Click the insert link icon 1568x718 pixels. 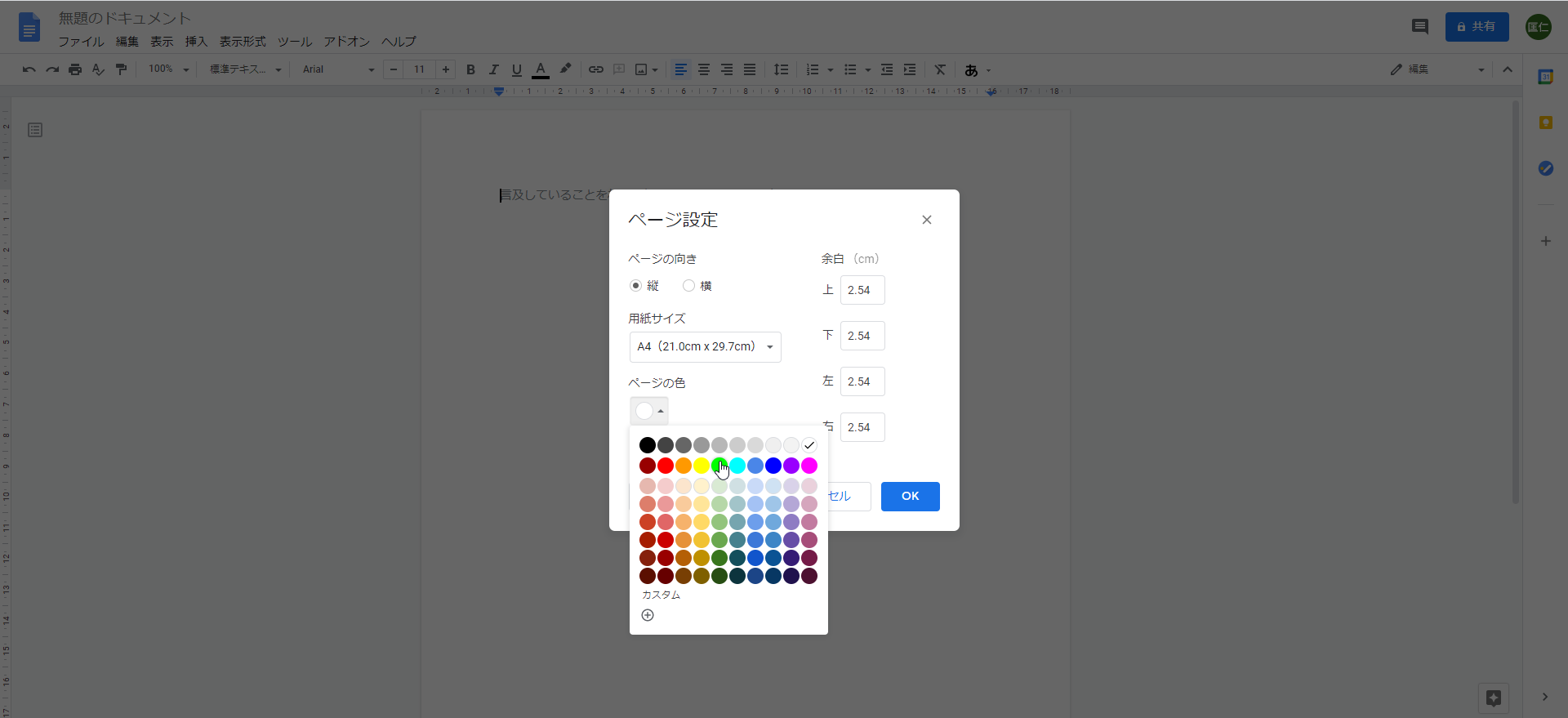(596, 69)
